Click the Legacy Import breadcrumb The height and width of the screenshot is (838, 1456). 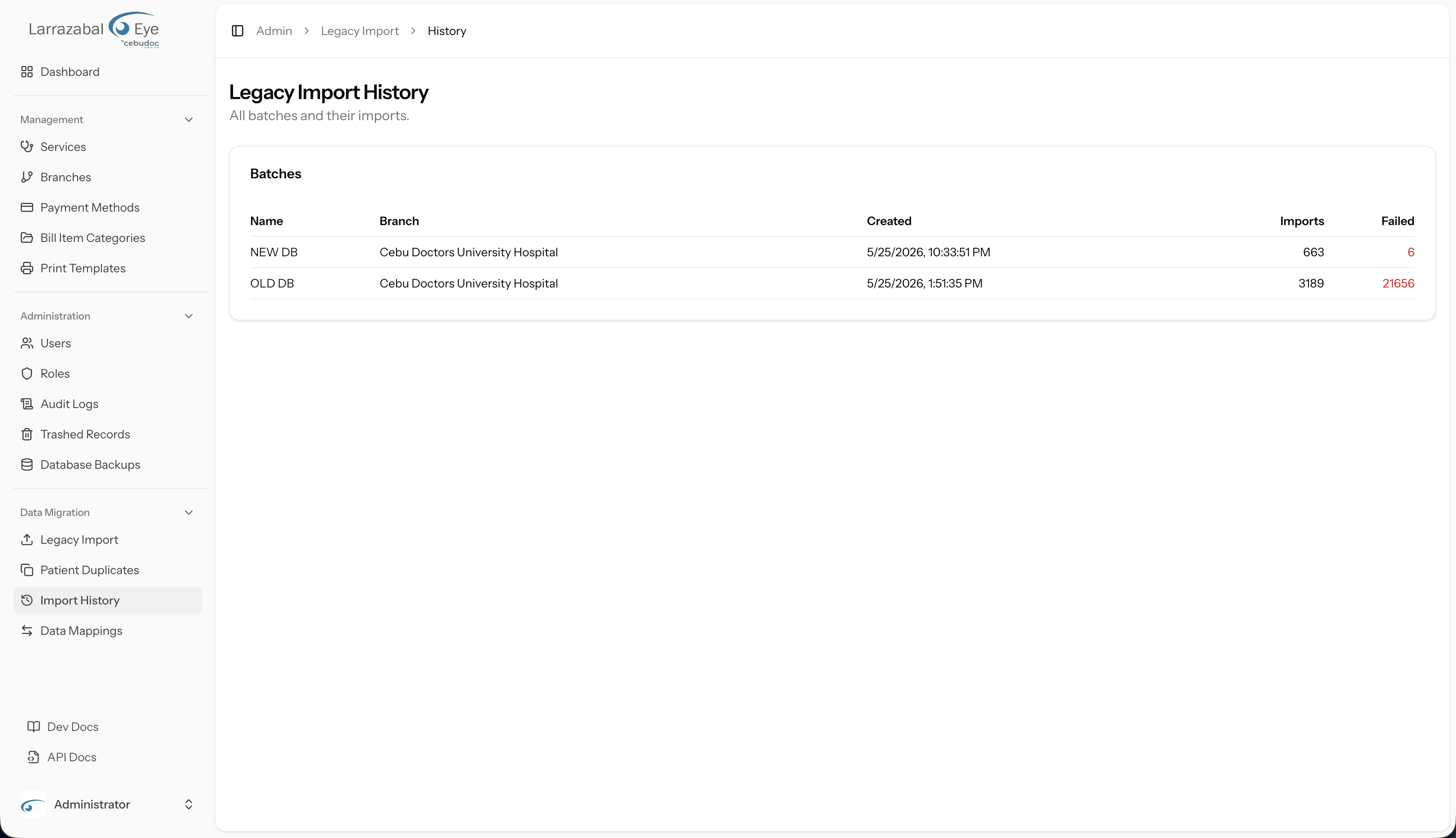tap(360, 31)
